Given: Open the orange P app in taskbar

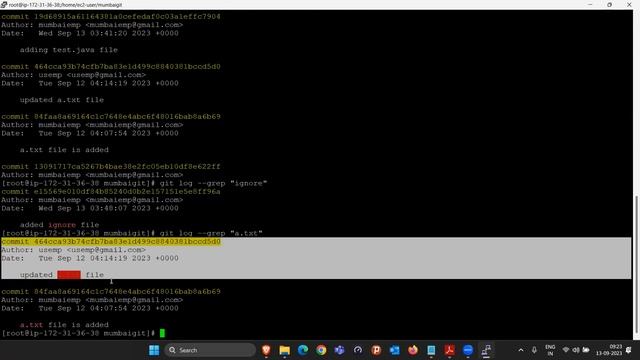Looking at the screenshot, I should 376,350.
